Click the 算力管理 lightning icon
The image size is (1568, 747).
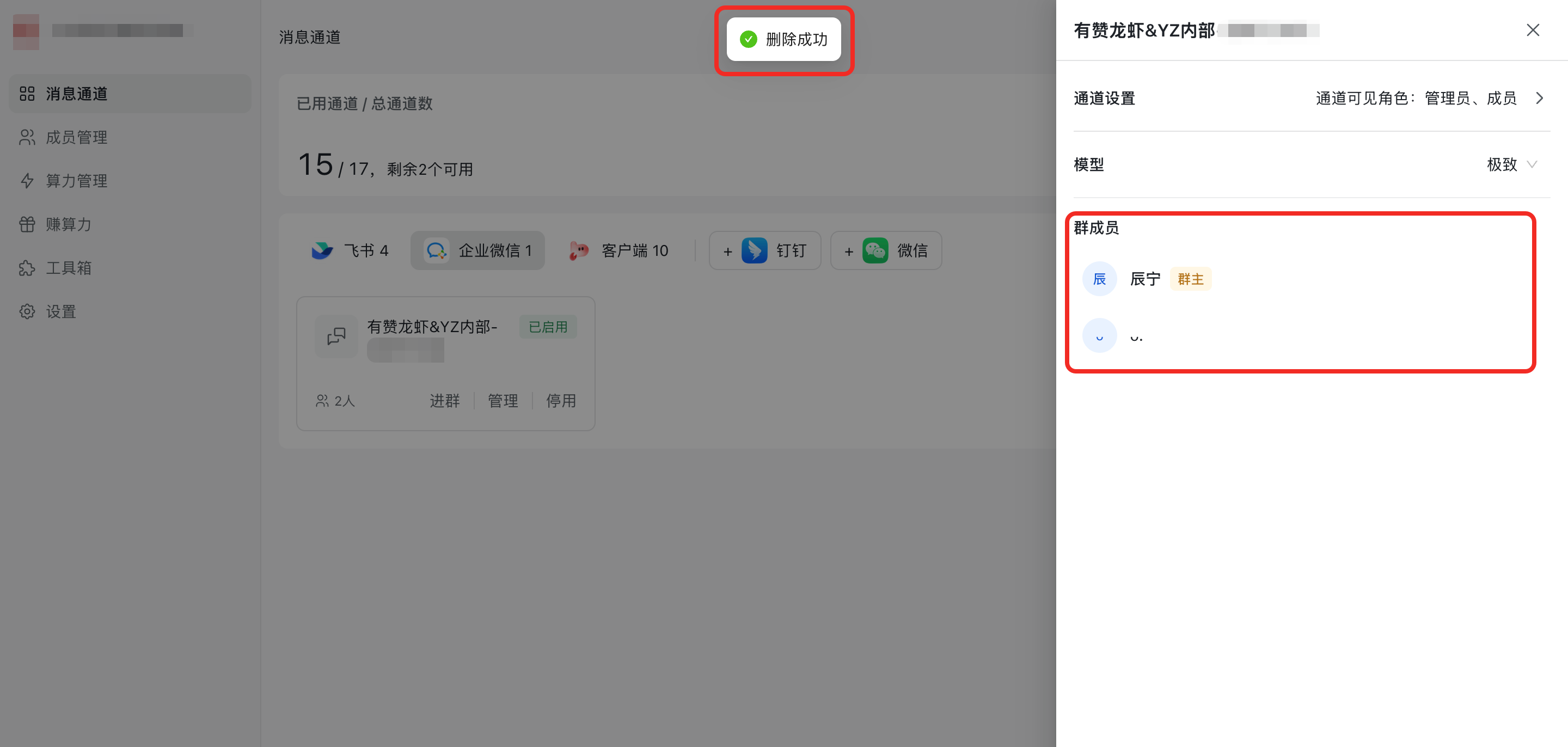pos(27,181)
